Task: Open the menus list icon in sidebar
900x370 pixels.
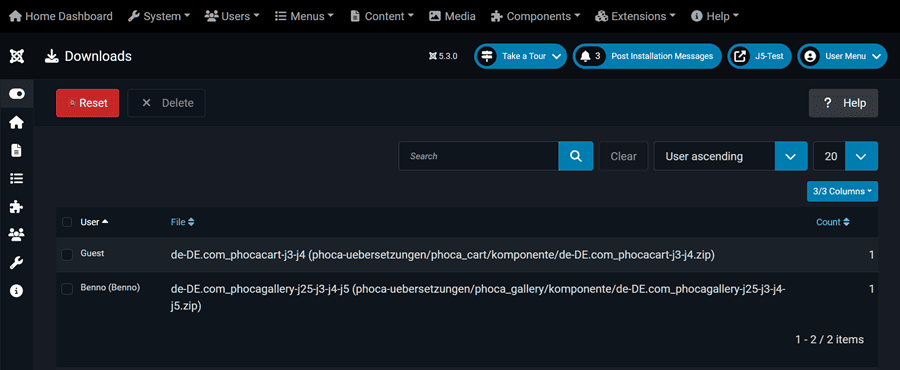Action: (17, 178)
